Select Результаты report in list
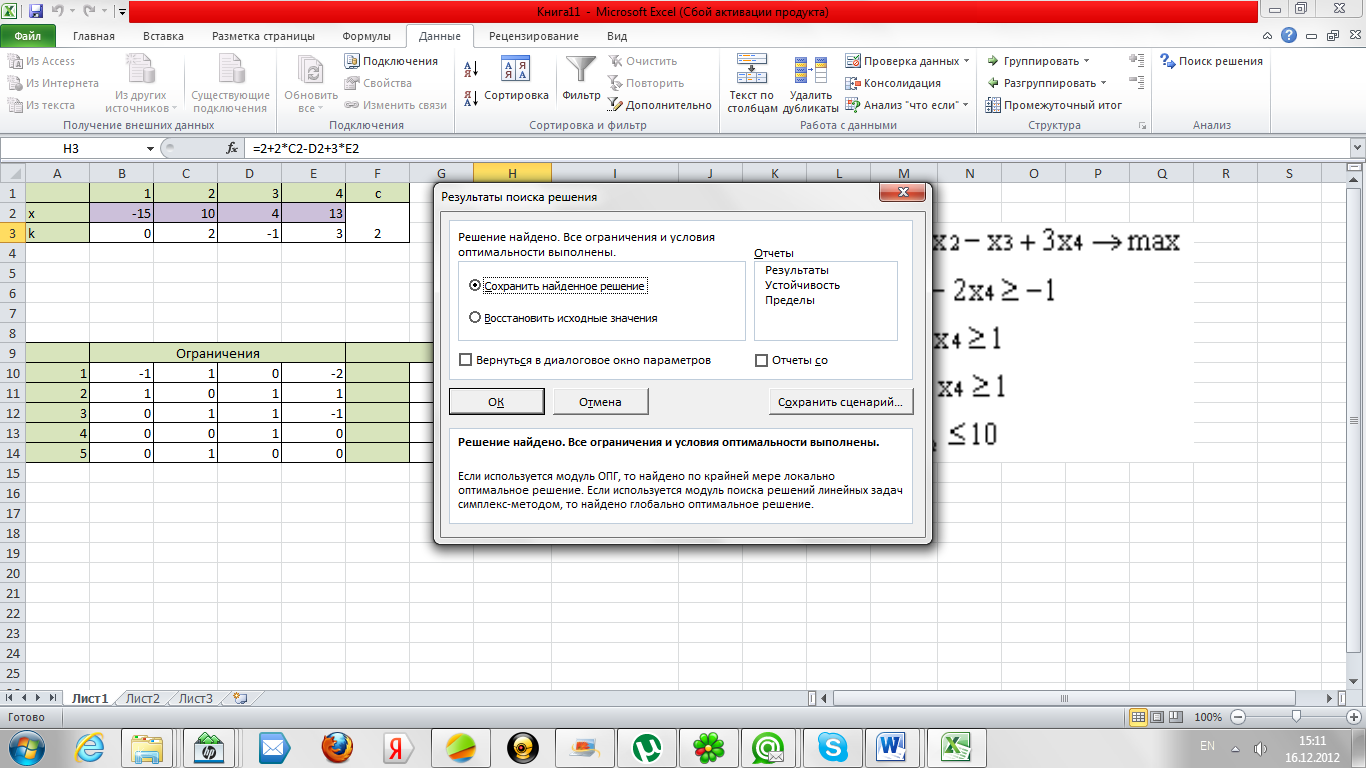 797,270
